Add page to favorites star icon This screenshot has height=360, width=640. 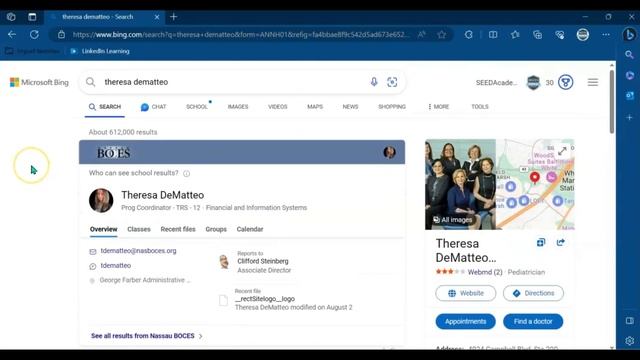[442, 35]
